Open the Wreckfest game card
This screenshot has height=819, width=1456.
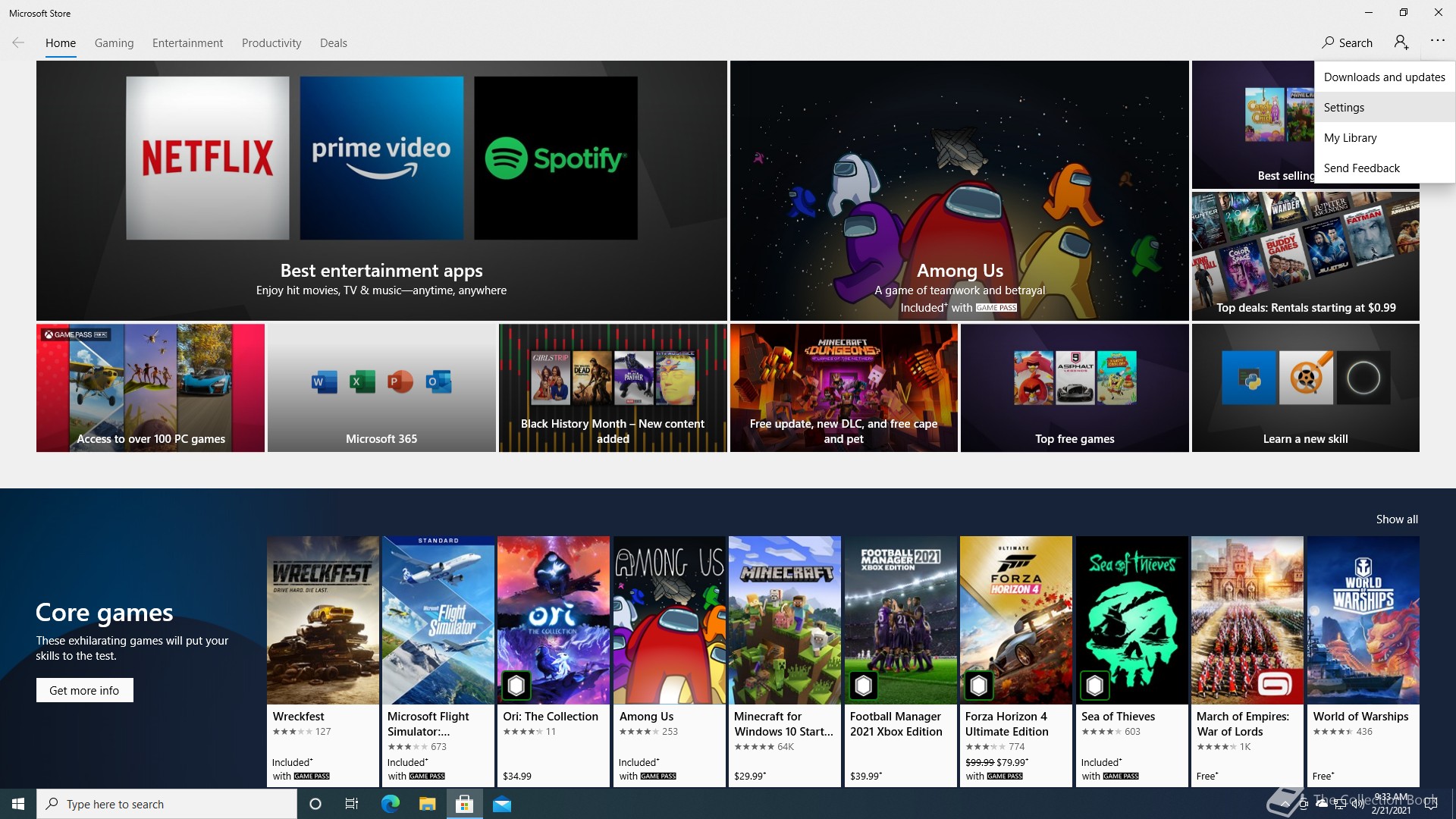click(322, 661)
